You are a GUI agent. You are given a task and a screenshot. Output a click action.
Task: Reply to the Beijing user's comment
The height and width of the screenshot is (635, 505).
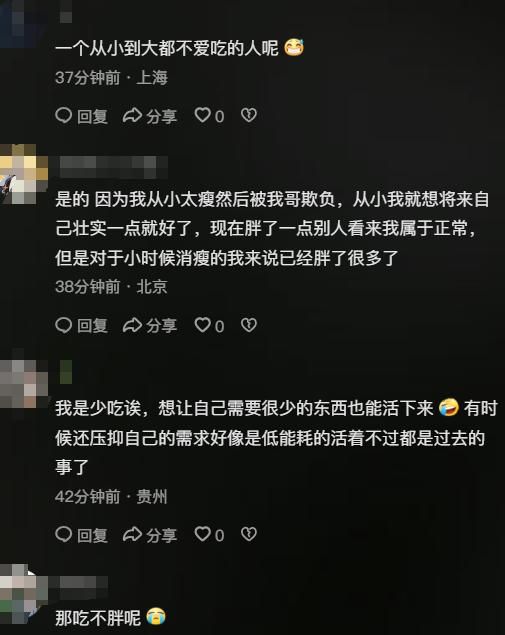tap(81, 325)
